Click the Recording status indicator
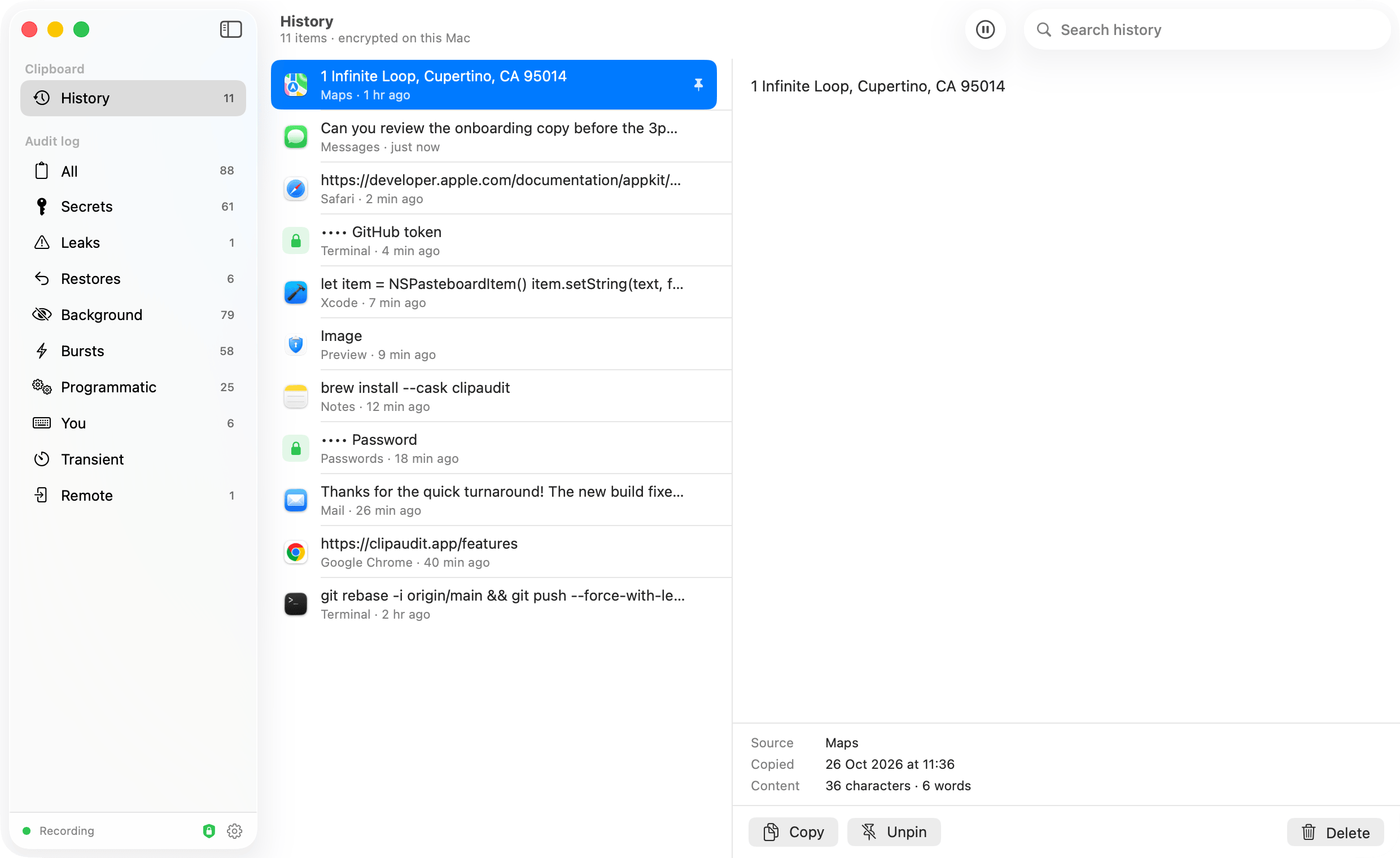1400x858 pixels. point(58,831)
